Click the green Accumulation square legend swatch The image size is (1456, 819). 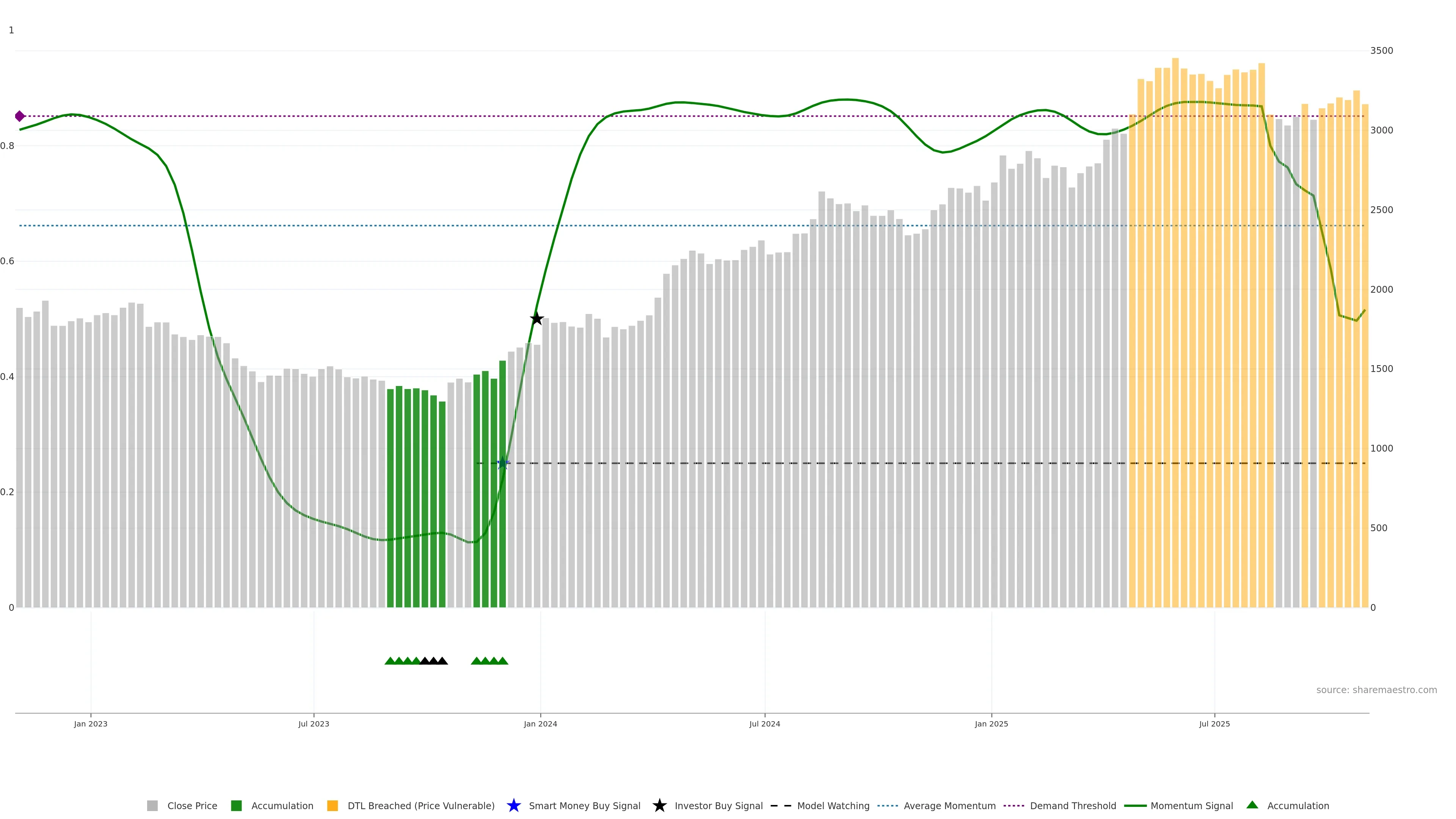point(236,805)
